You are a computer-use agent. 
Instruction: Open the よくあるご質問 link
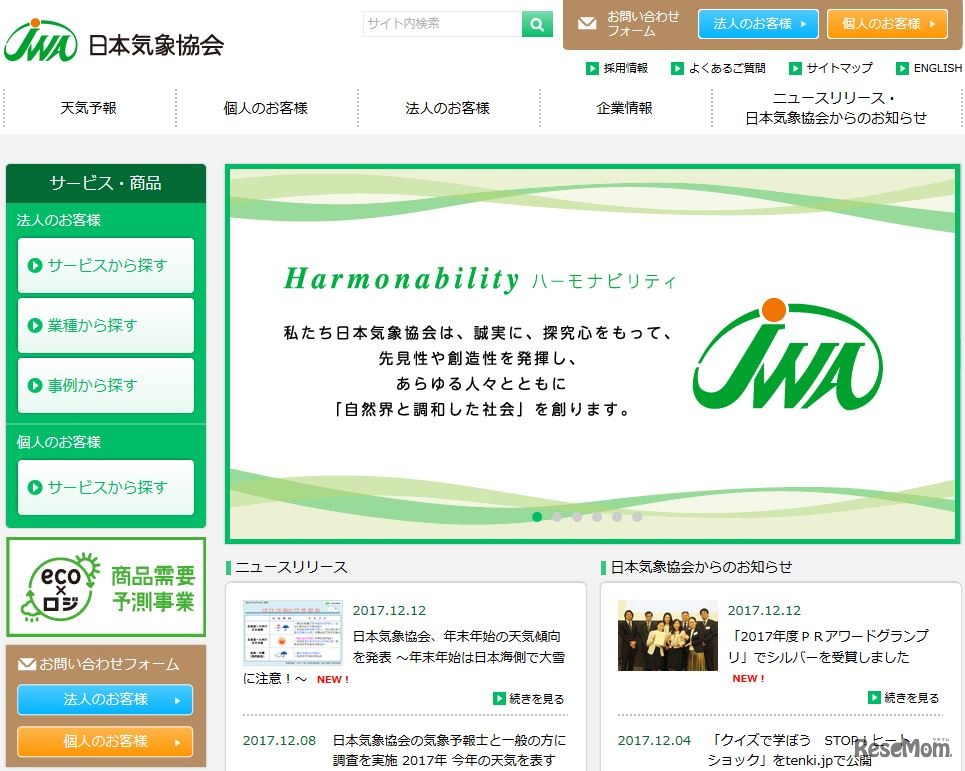(x=727, y=68)
